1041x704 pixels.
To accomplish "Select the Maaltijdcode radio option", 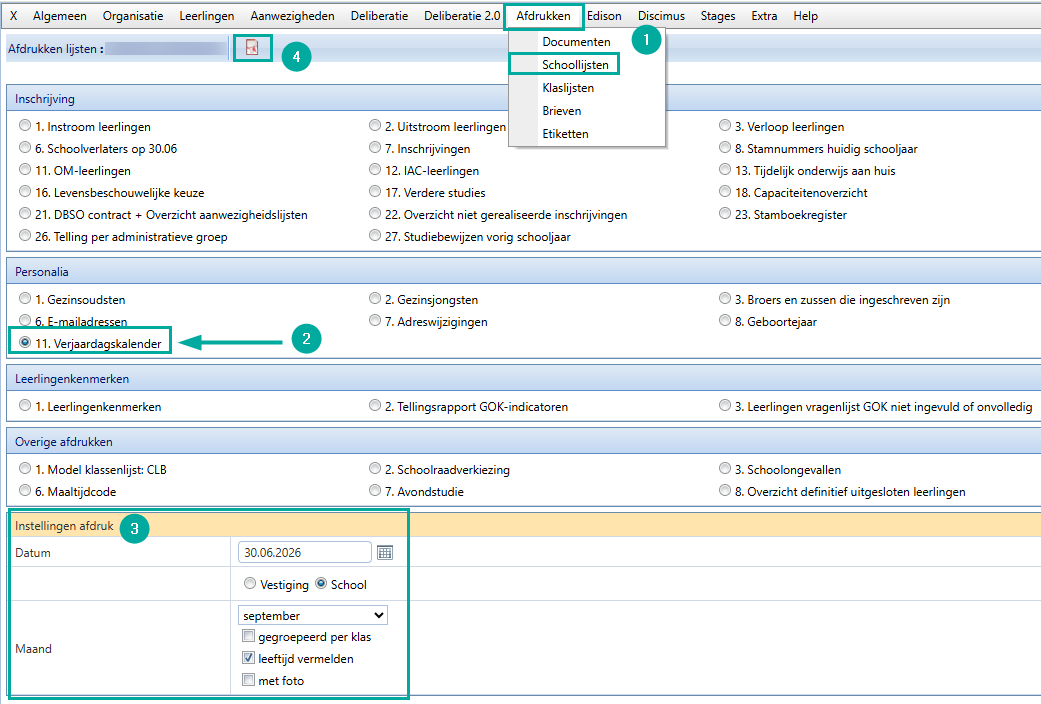I will click(x=25, y=490).
